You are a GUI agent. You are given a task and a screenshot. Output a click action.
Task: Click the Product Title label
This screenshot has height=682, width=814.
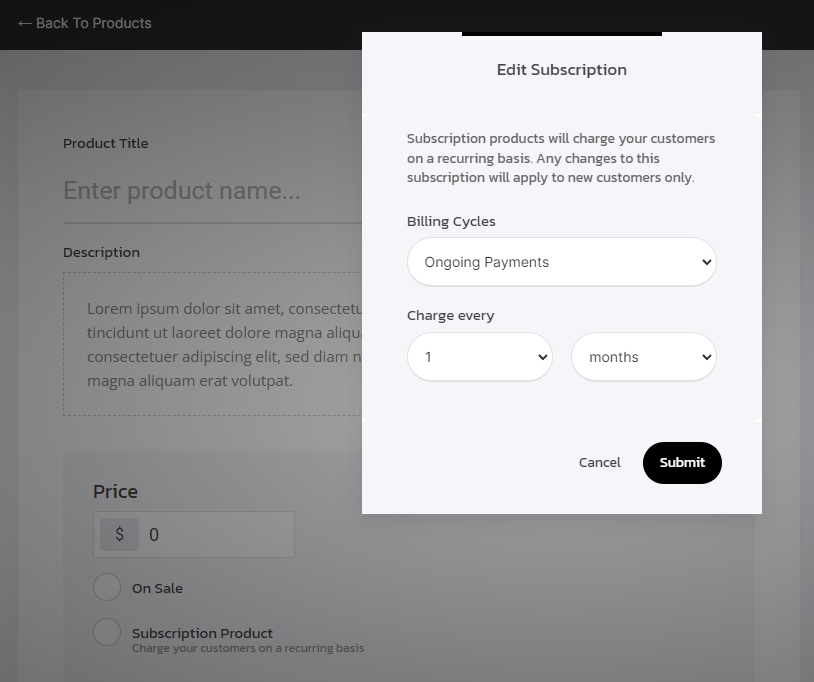(x=105, y=143)
